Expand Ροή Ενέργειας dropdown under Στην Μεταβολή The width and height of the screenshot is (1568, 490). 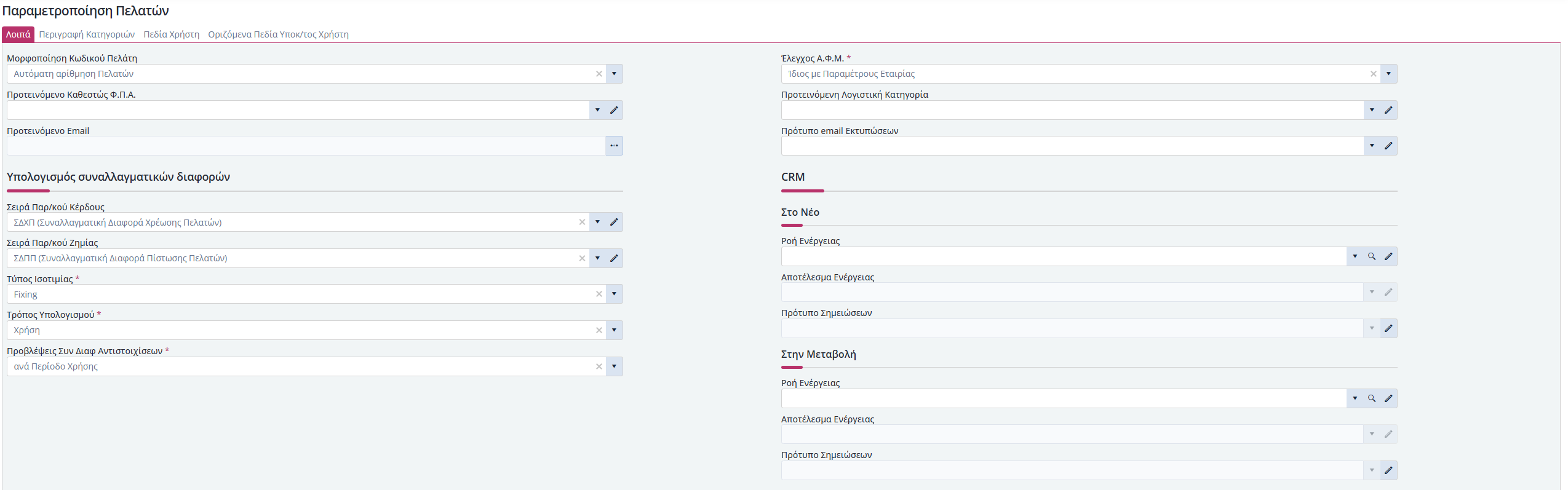pos(1355,398)
